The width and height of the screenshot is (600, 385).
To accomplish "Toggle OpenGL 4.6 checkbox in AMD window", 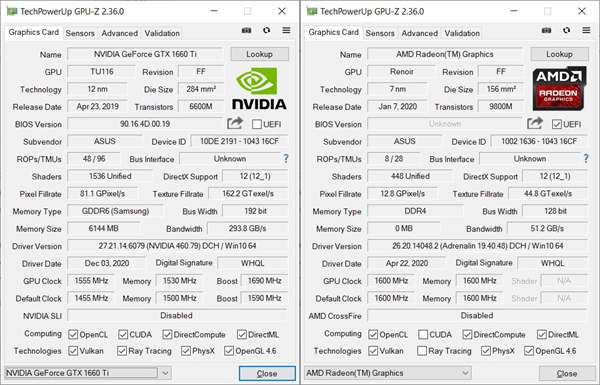I will (529, 351).
